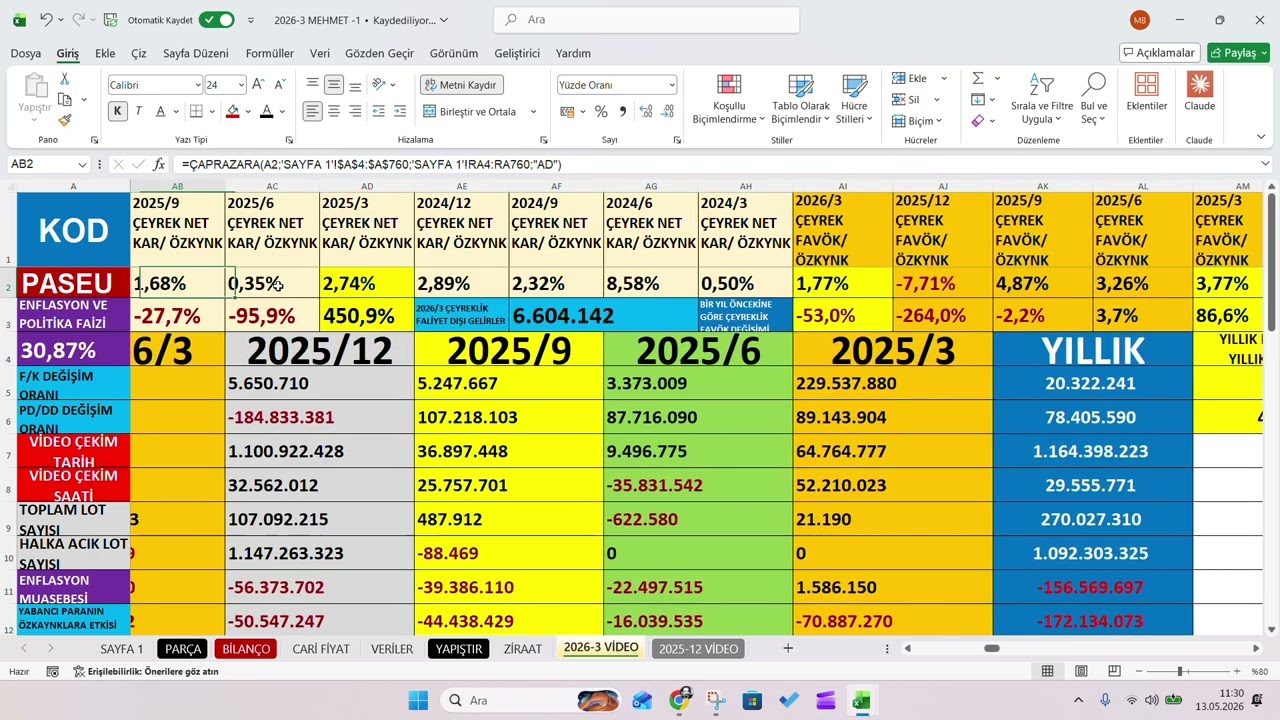Open Bul ve Seç search tool
1280x720 pixels.
(1094, 98)
